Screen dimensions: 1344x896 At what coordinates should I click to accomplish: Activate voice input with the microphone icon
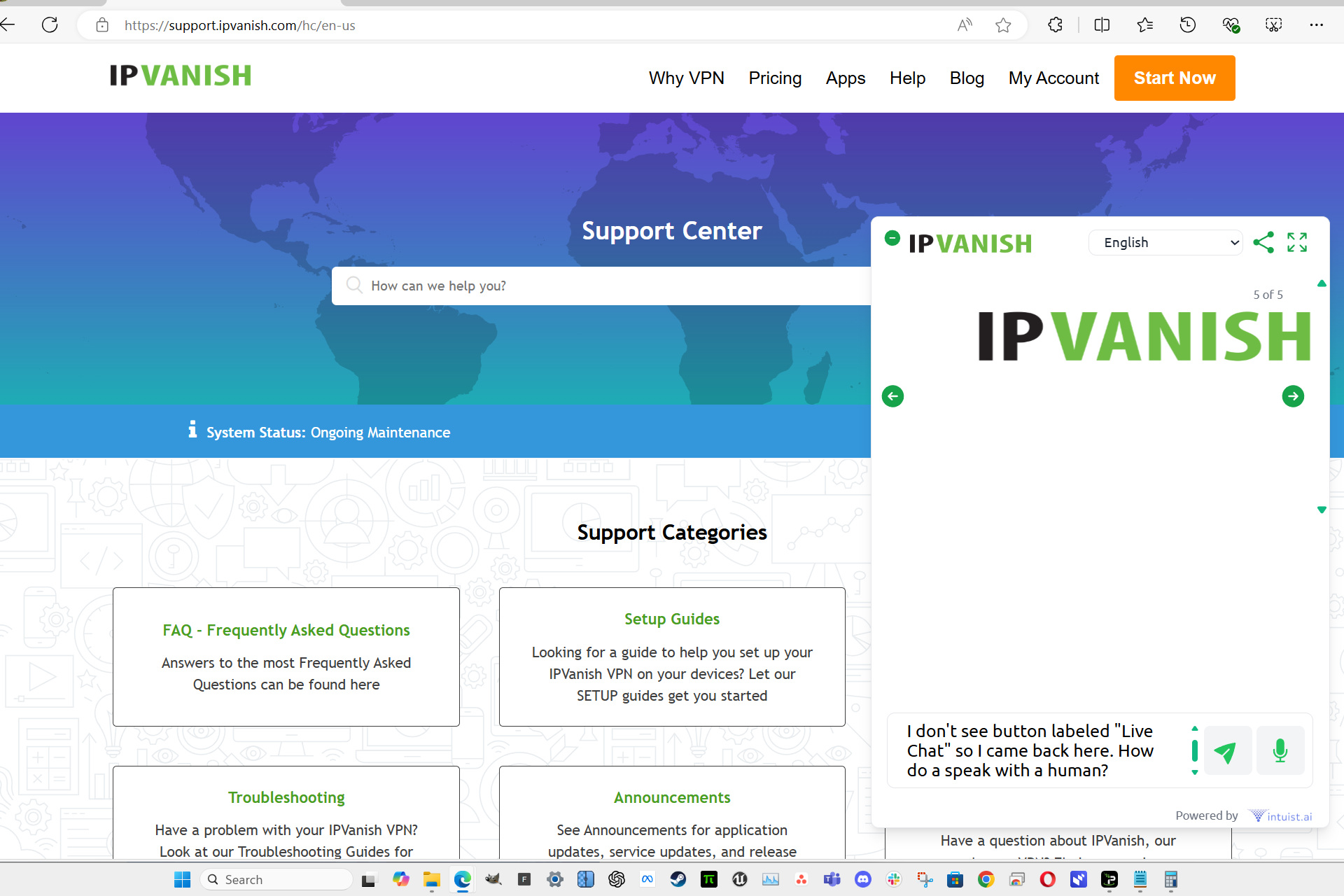[x=1280, y=750]
